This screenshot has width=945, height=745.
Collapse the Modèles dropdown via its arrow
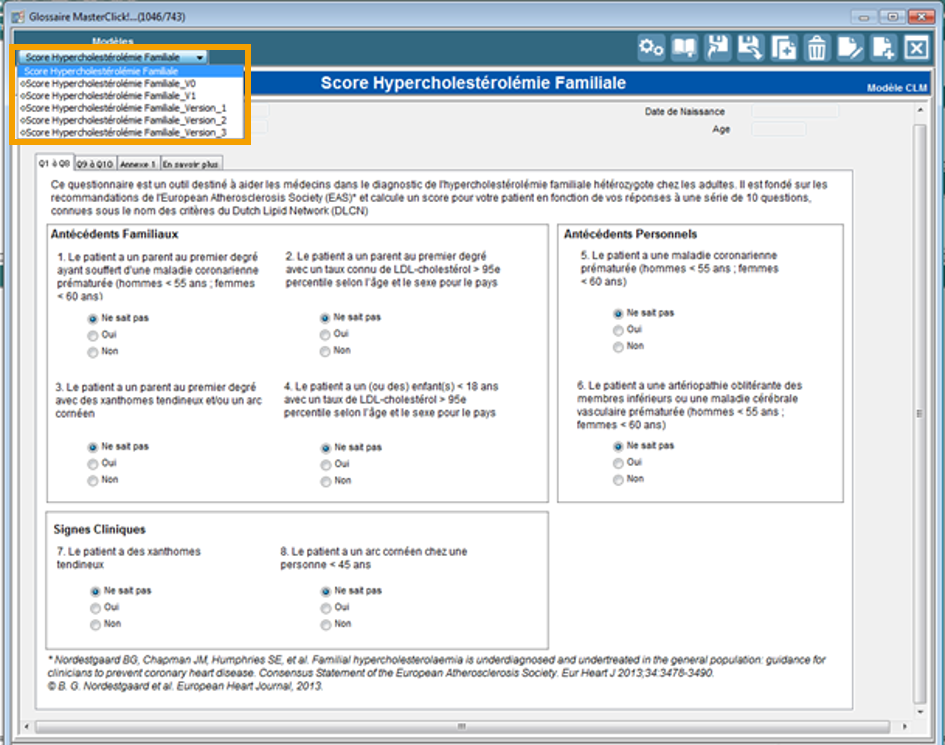tap(201, 58)
